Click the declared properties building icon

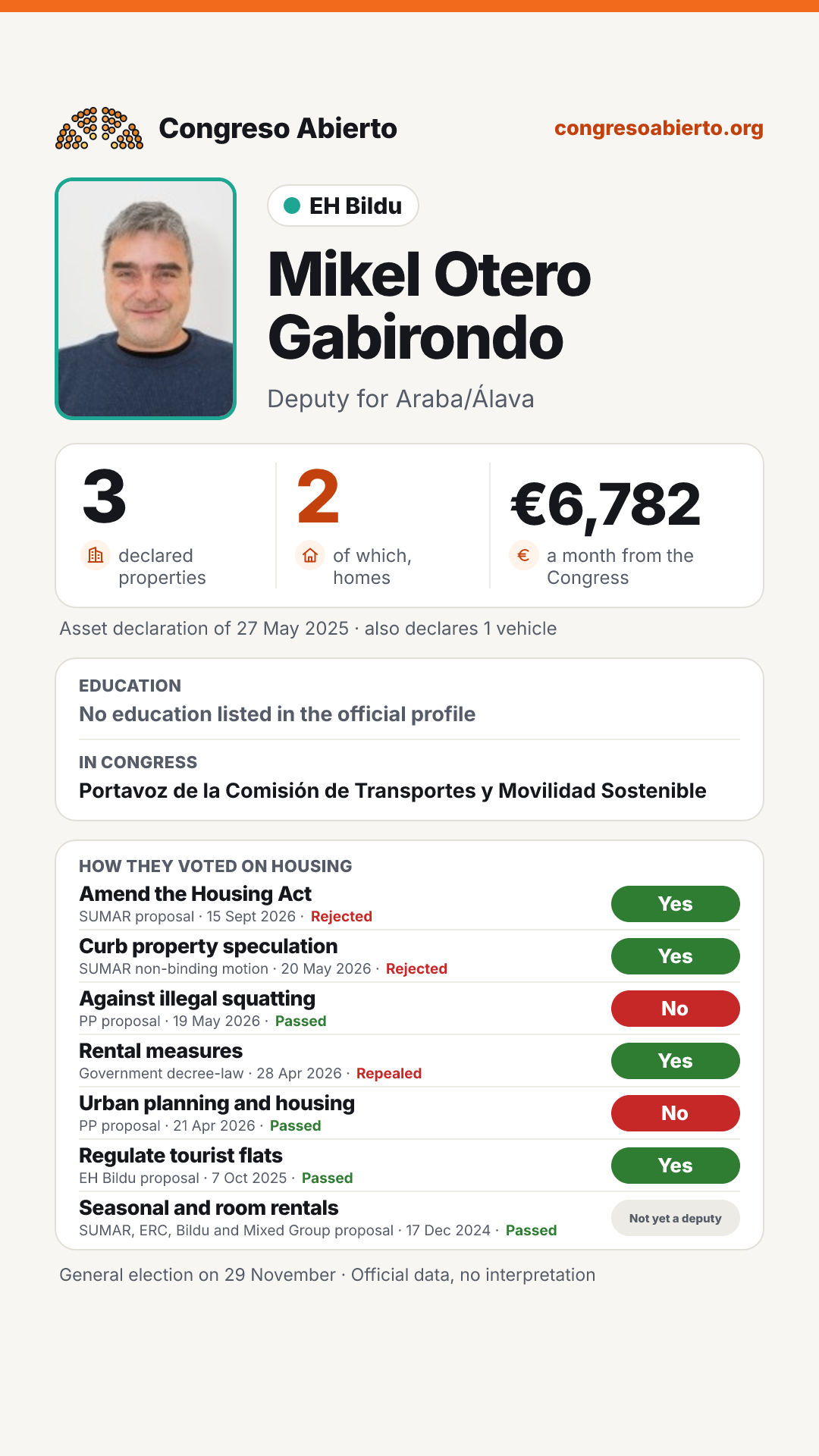[x=96, y=556]
